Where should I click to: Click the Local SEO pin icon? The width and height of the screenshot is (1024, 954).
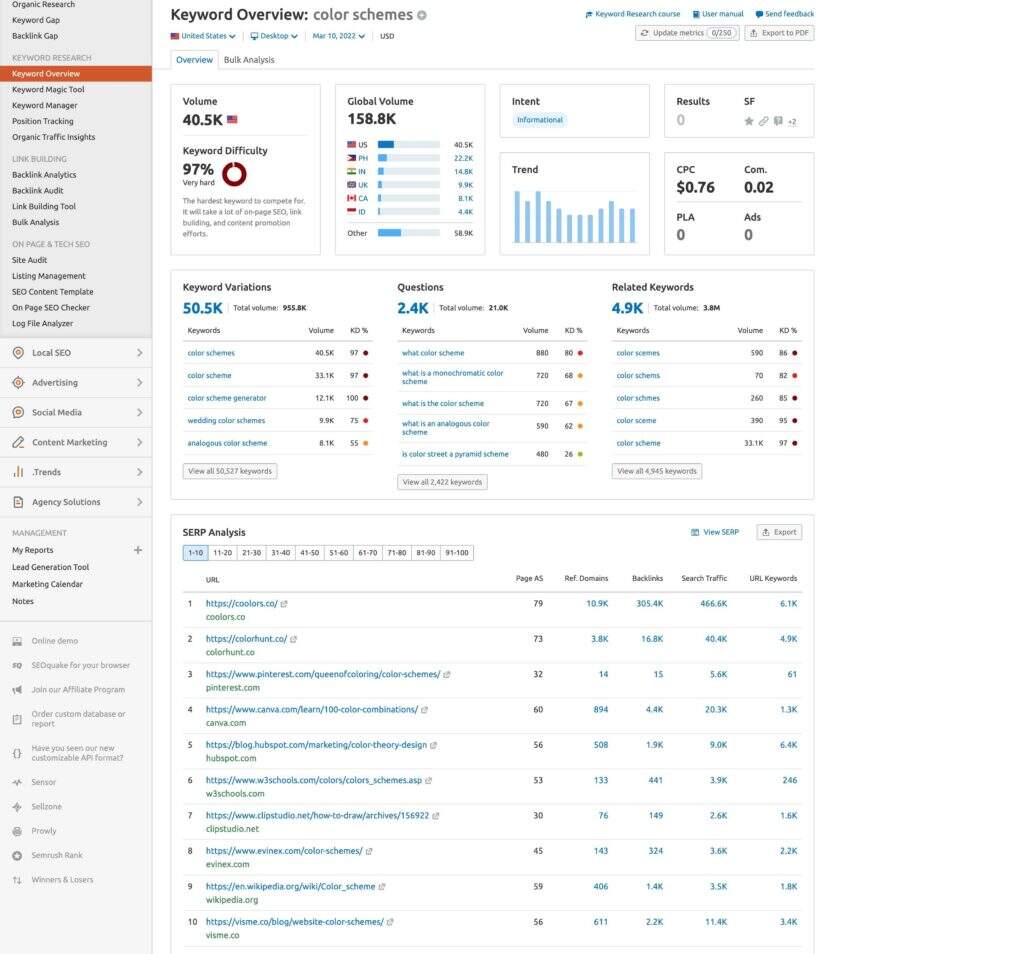tap(18, 353)
